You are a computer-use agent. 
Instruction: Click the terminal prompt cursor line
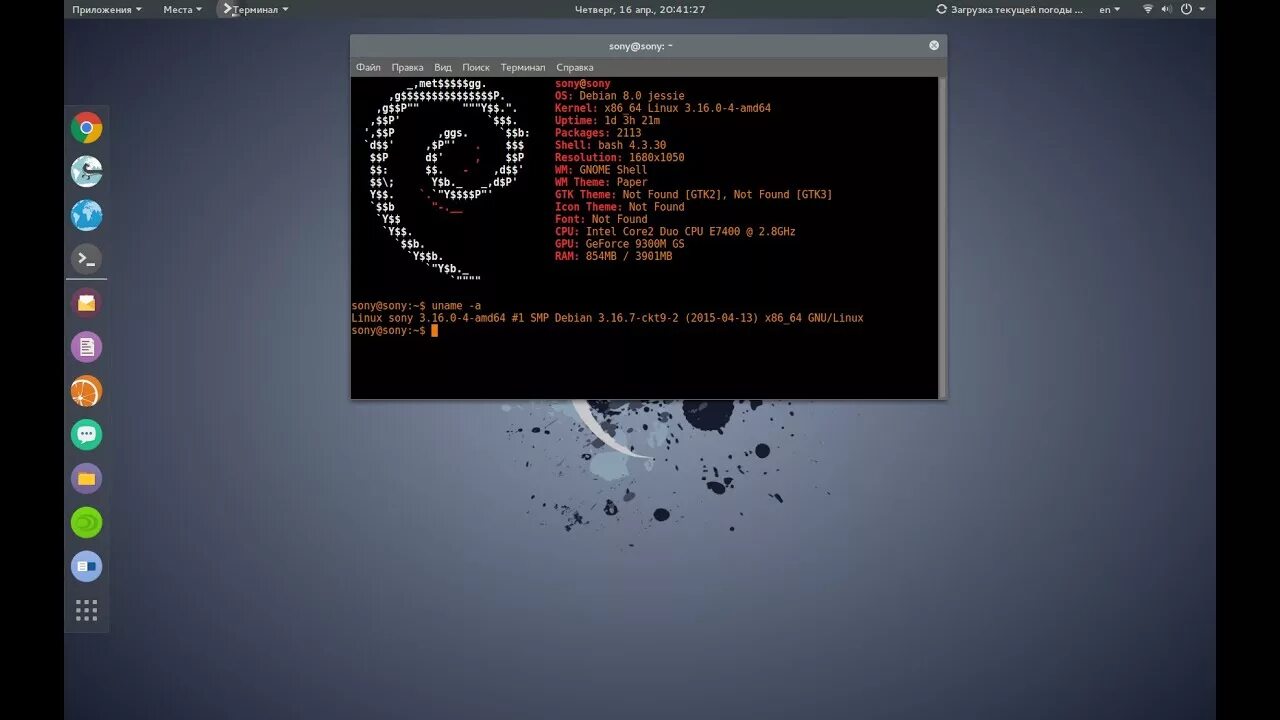click(395, 330)
